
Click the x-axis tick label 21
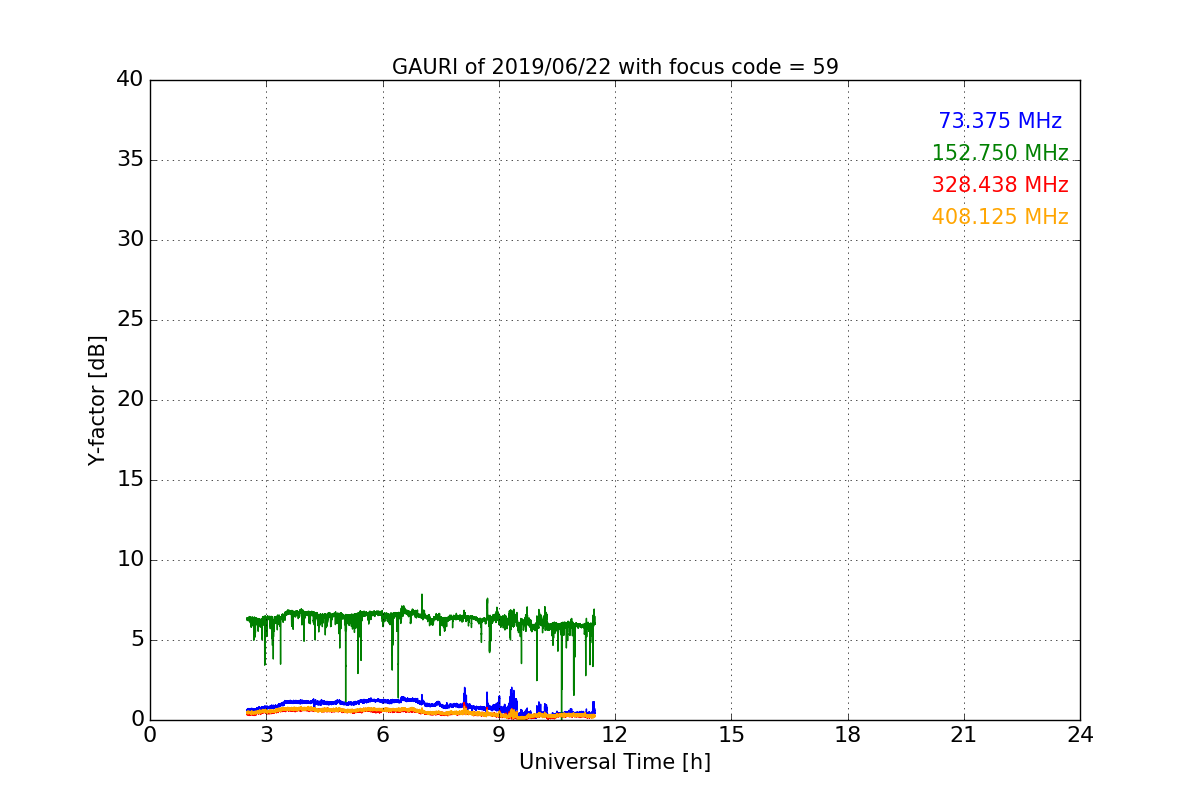tap(964, 735)
